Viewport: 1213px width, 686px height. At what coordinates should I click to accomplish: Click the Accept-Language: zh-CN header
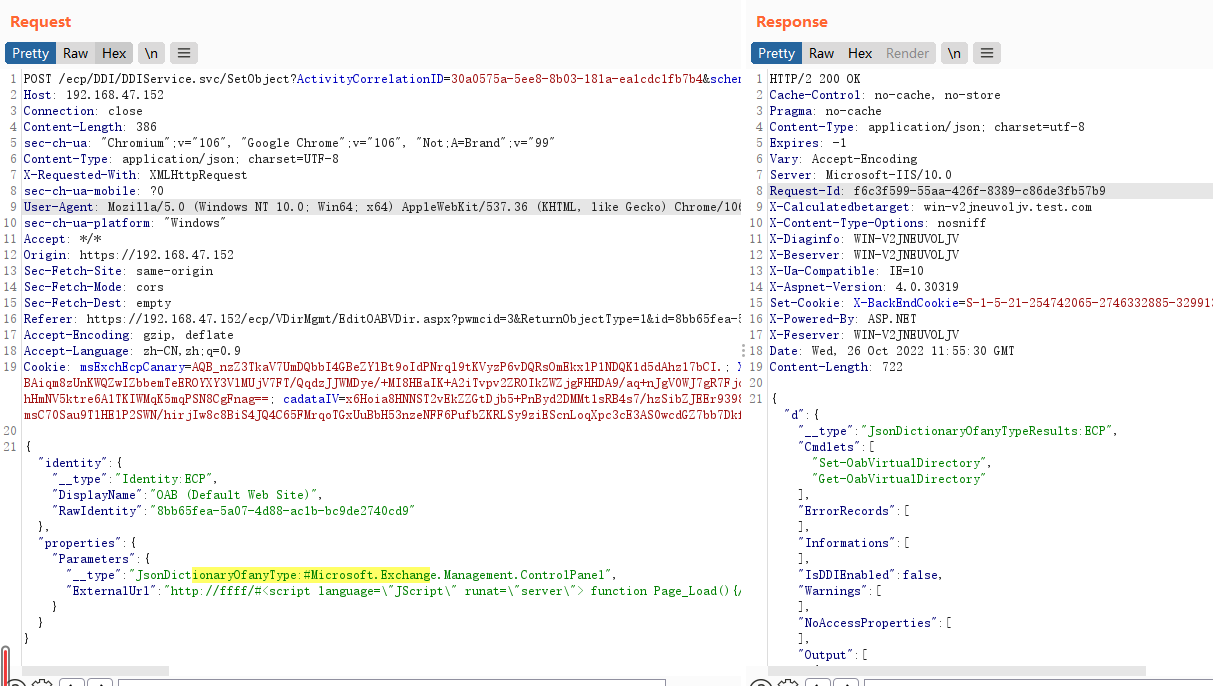132,351
